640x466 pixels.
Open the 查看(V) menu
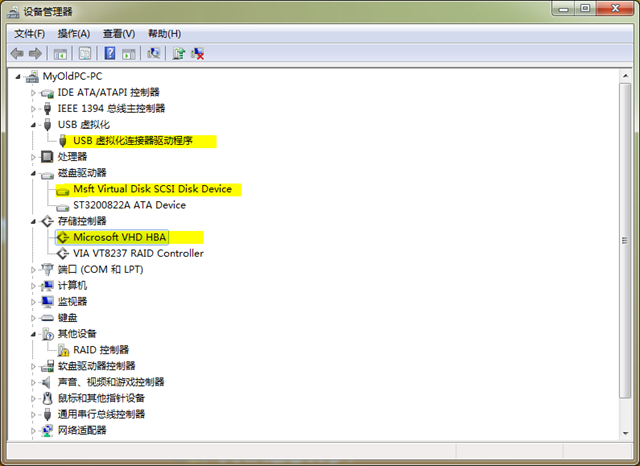coord(119,33)
